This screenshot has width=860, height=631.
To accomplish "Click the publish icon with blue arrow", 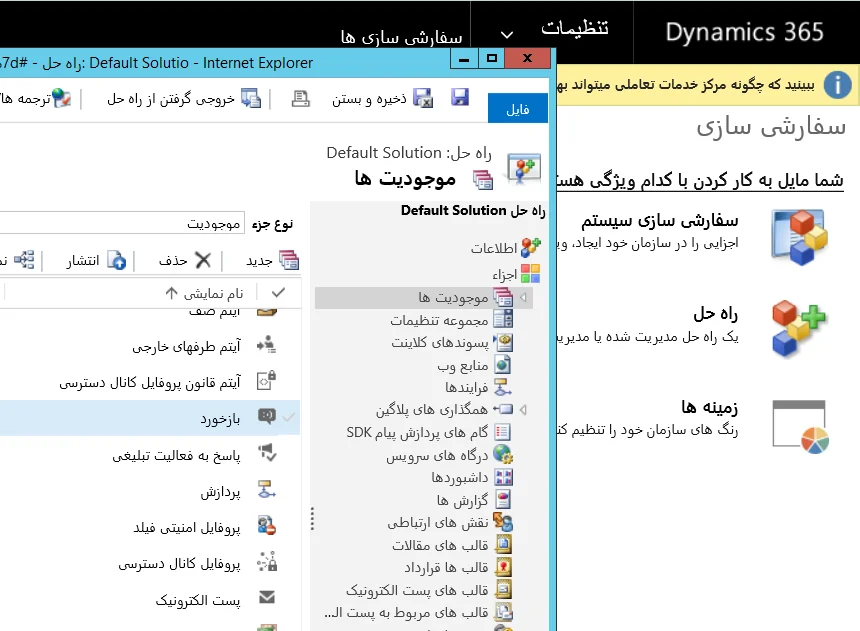I will [x=117, y=261].
